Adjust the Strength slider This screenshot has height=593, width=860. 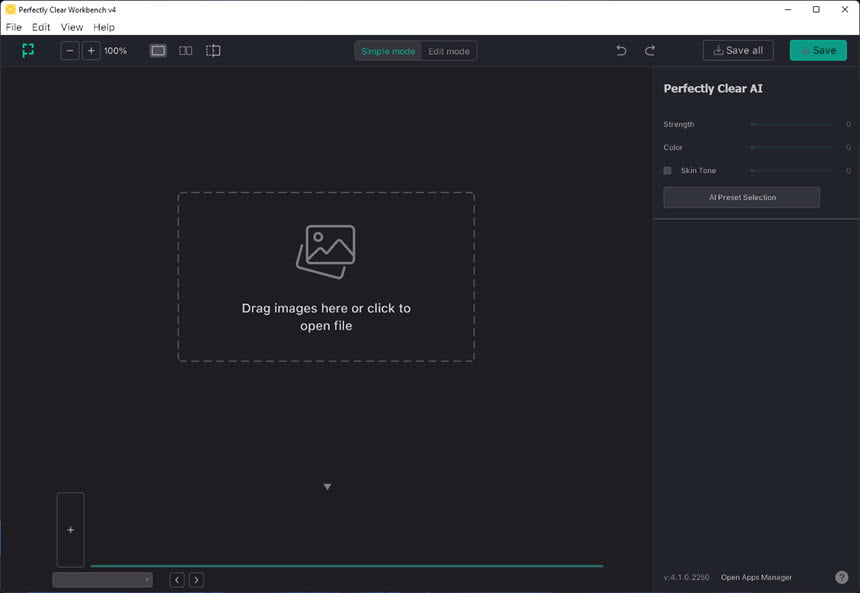(x=791, y=125)
